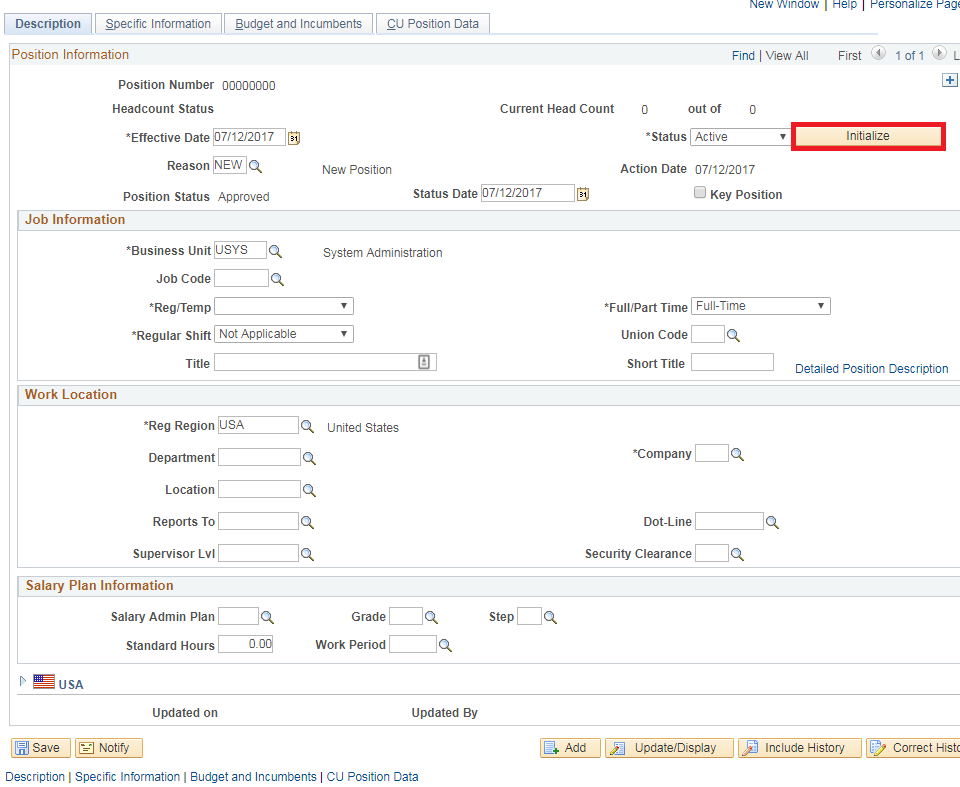960x787 pixels.
Task: Open the New Window link
Action: coord(784,4)
